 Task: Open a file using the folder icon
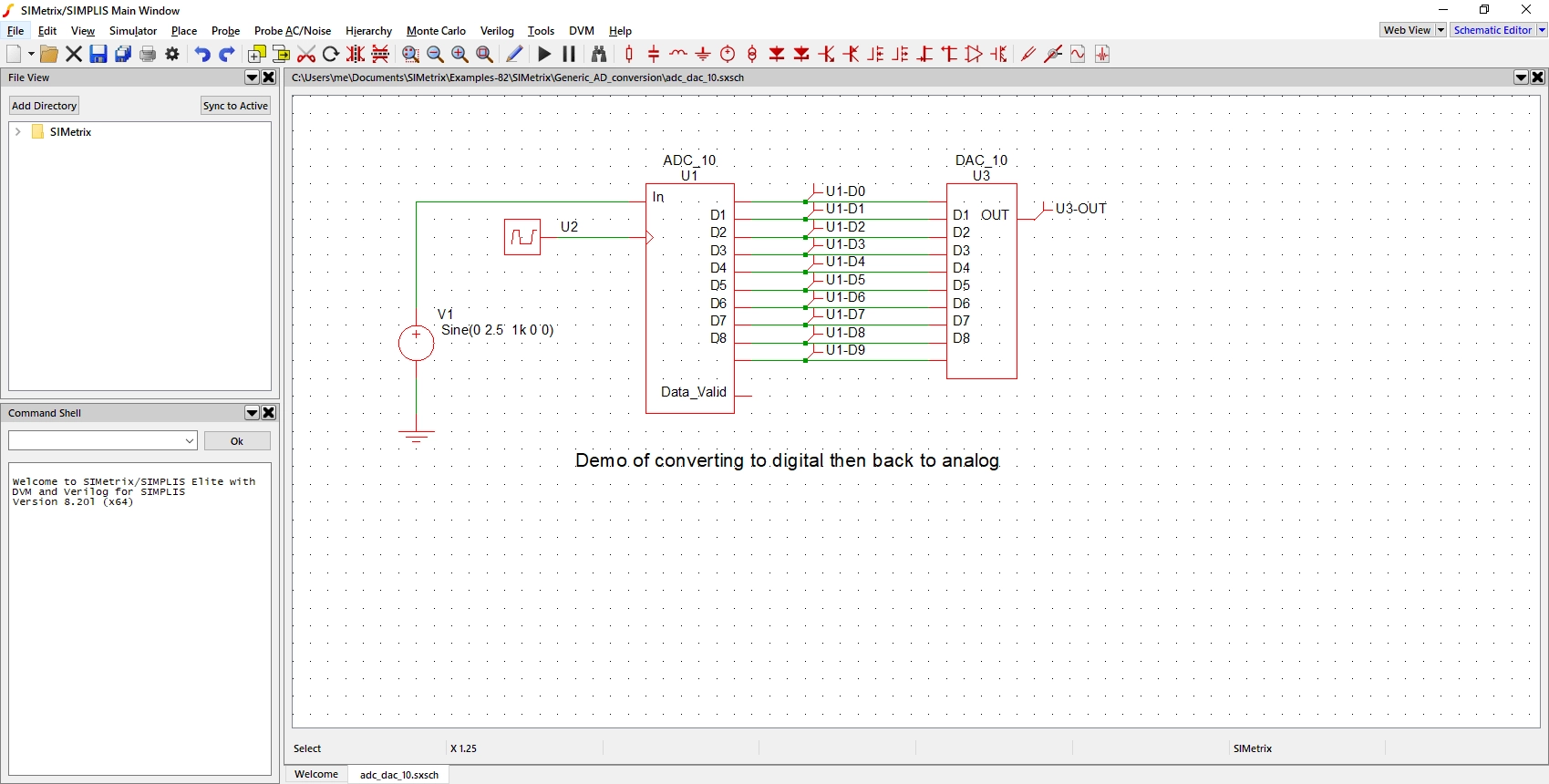tap(49, 54)
